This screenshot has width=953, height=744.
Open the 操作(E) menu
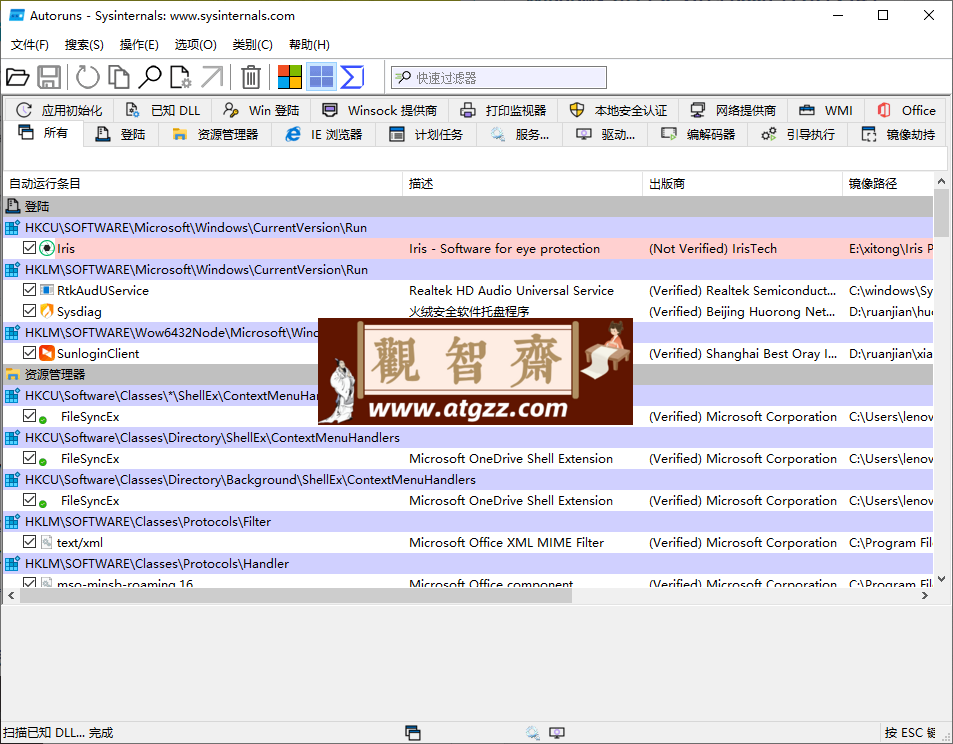(x=139, y=44)
